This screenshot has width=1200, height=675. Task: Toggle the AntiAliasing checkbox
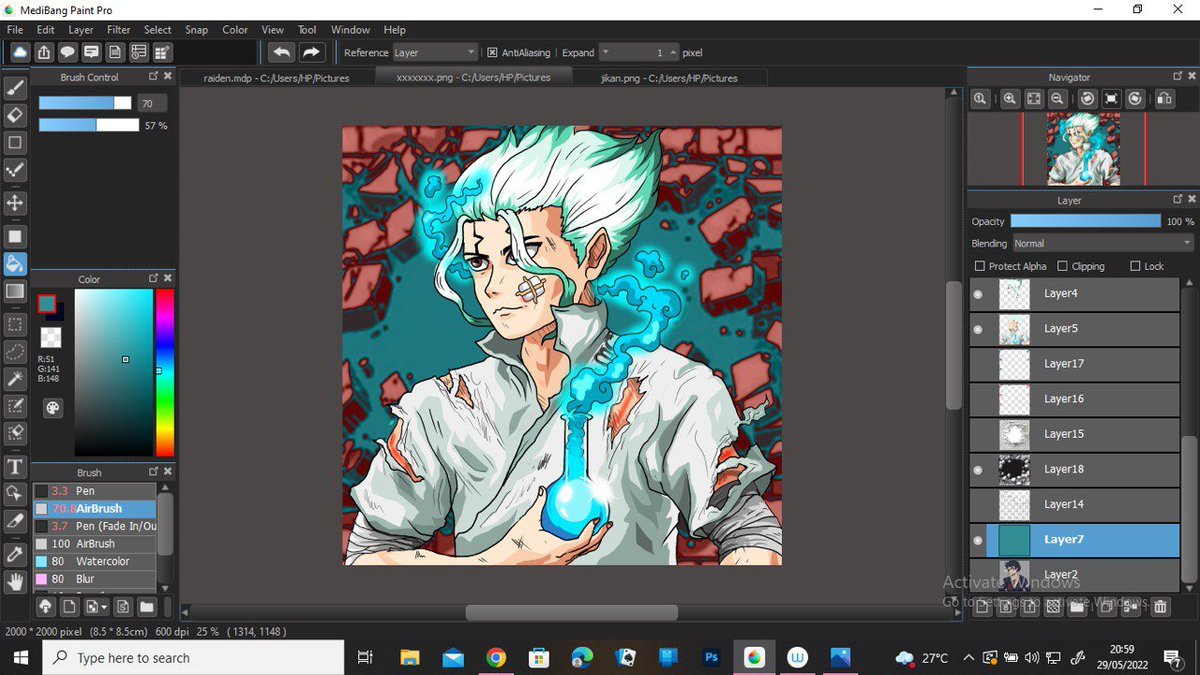492,52
